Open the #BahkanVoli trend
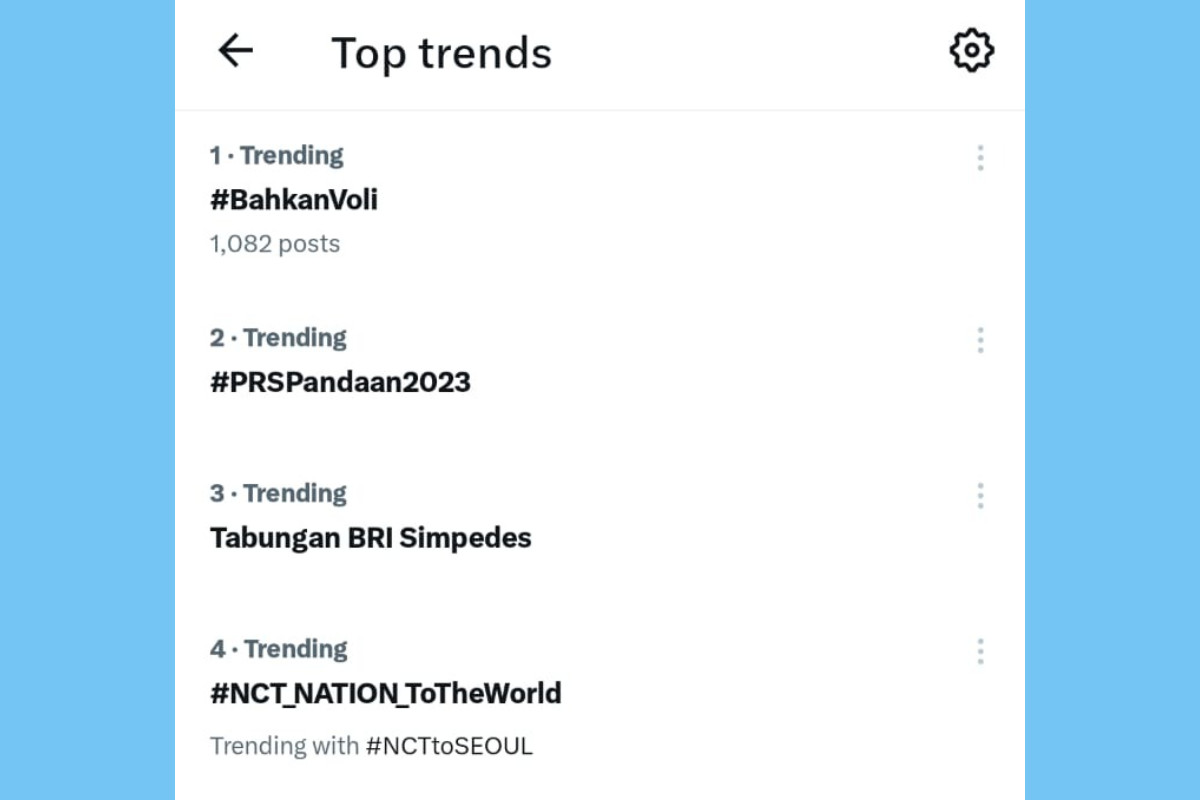This screenshot has height=800, width=1200. click(293, 200)
